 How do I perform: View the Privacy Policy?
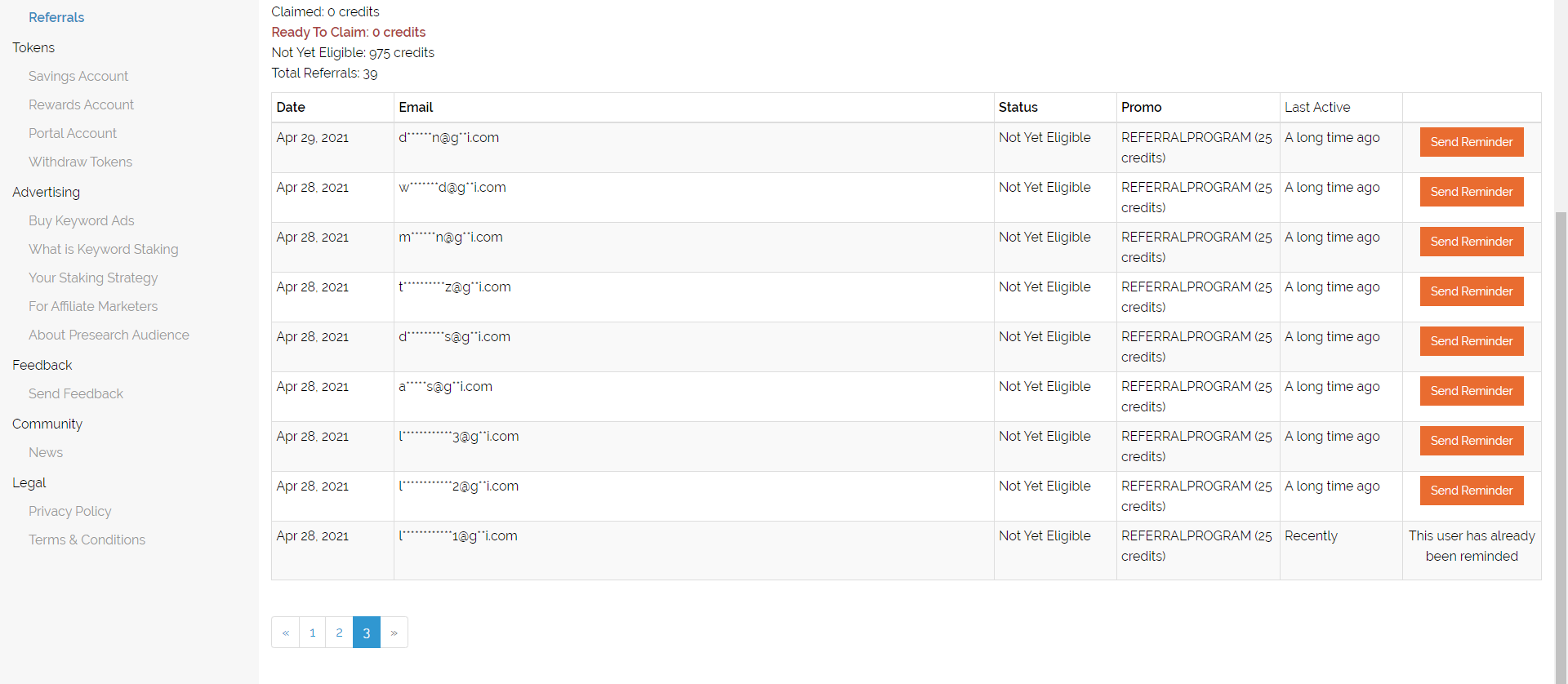point(70,511)
